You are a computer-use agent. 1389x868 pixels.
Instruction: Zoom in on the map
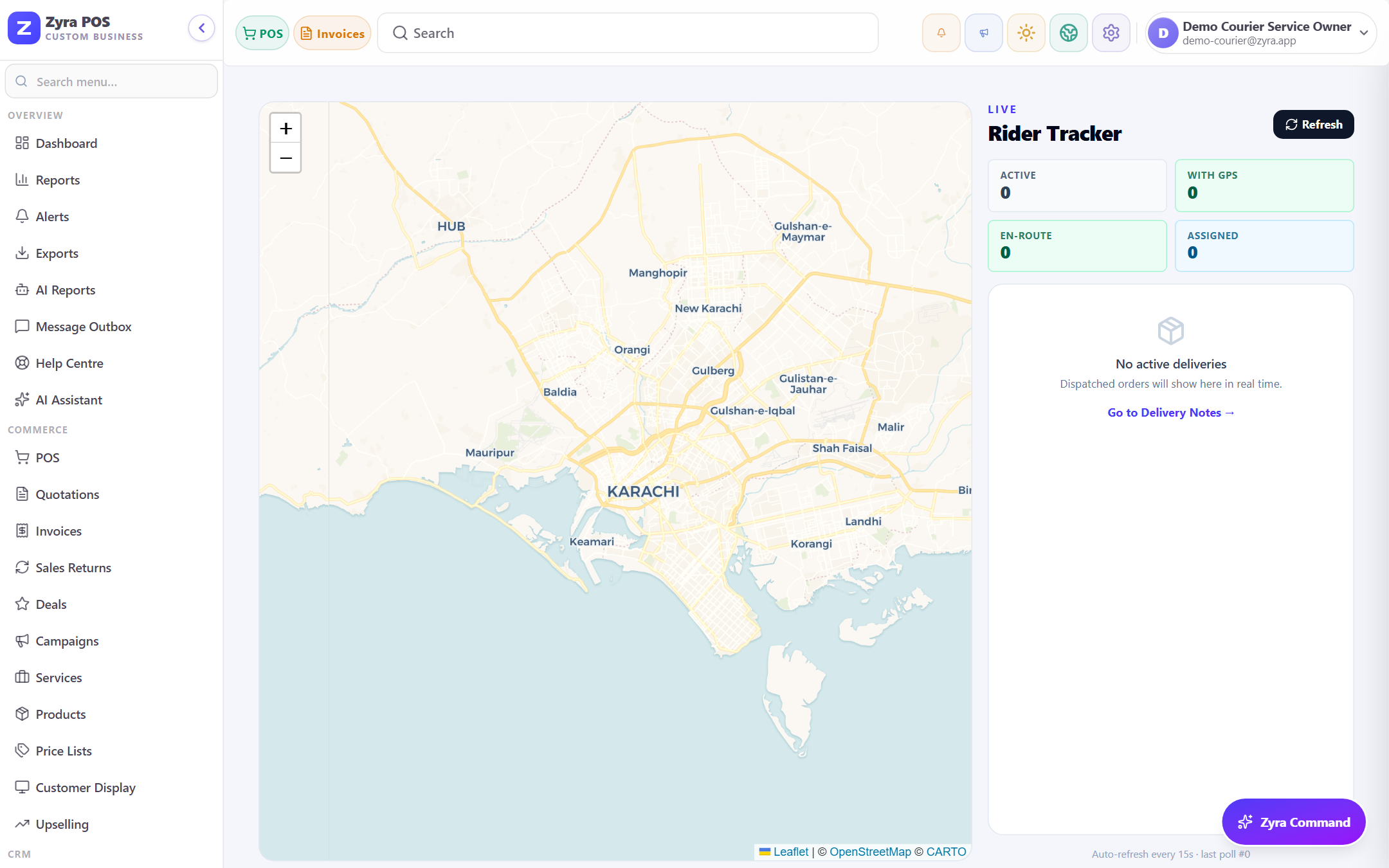(286, 129)
